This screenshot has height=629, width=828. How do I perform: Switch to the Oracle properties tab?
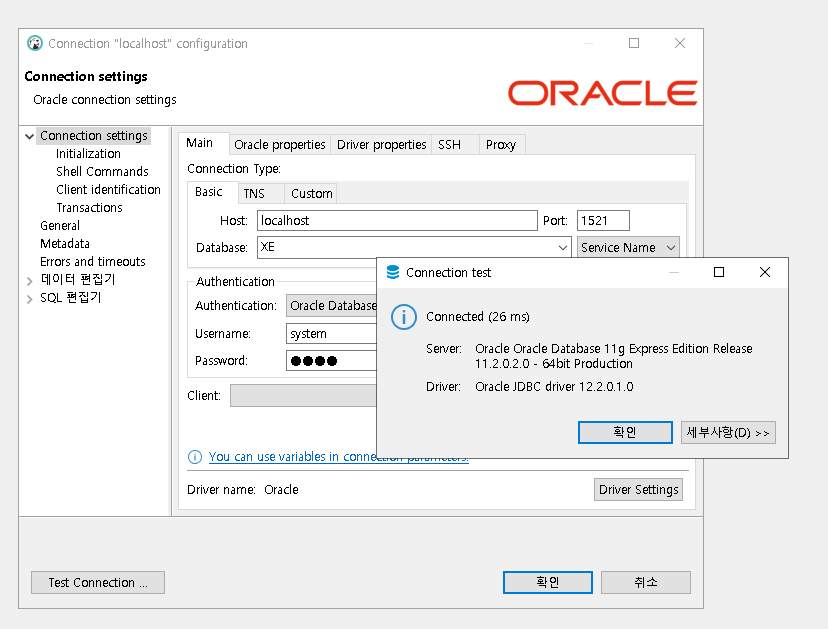point(279,145)
